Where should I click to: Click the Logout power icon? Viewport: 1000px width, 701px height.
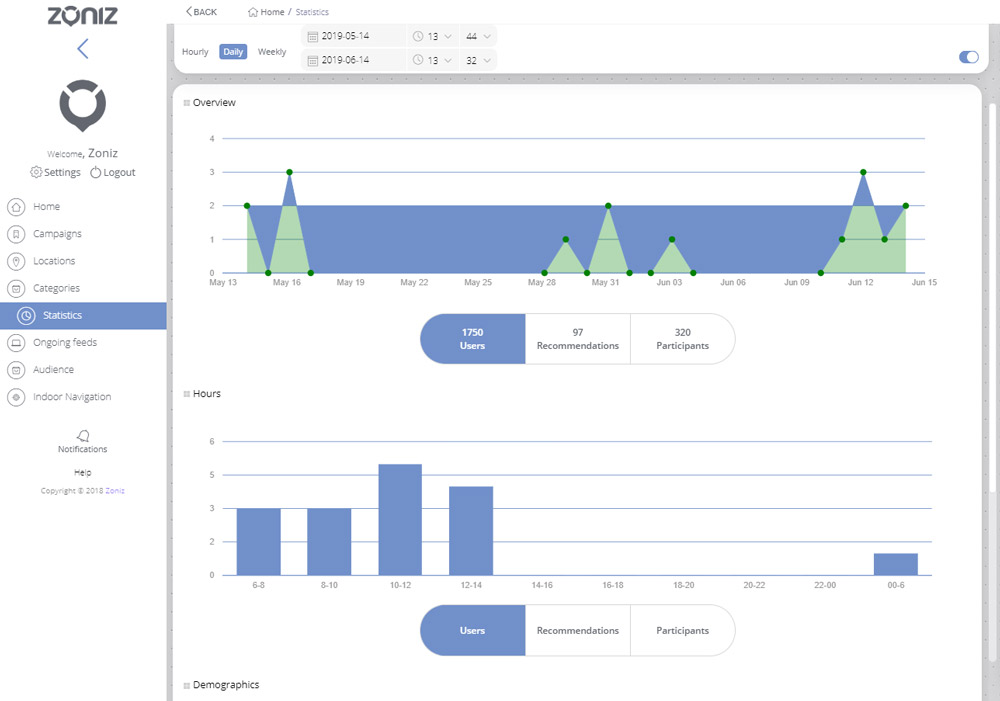point(96,173)
